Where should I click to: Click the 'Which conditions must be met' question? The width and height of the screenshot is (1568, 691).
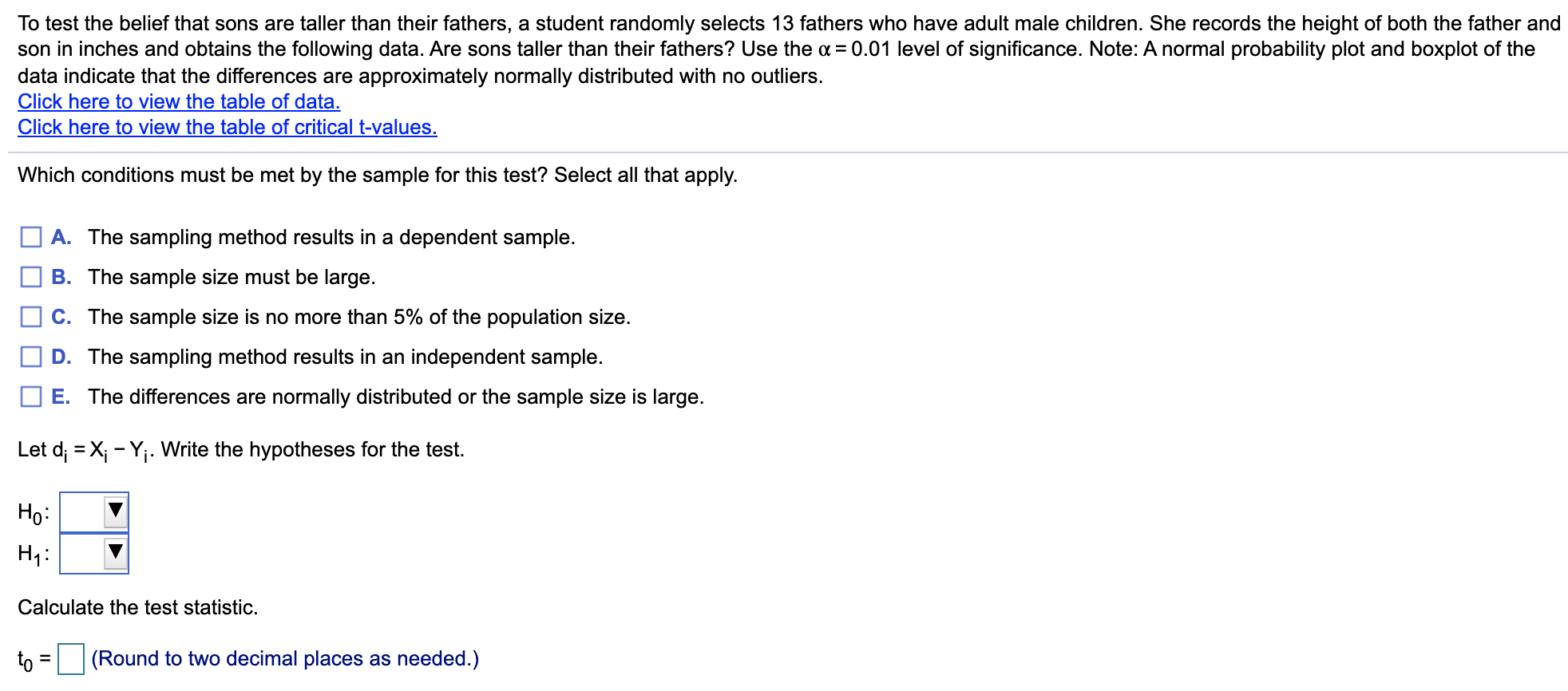pos(377,175)
